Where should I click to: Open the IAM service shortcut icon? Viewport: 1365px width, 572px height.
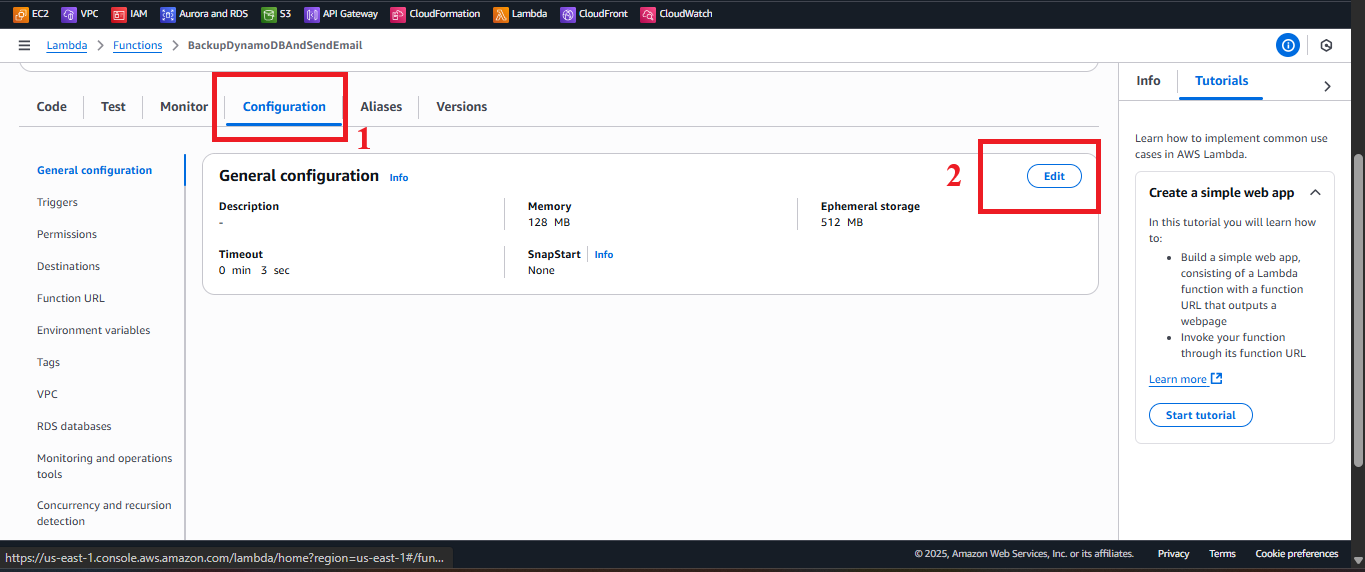[x=119, y=14]
